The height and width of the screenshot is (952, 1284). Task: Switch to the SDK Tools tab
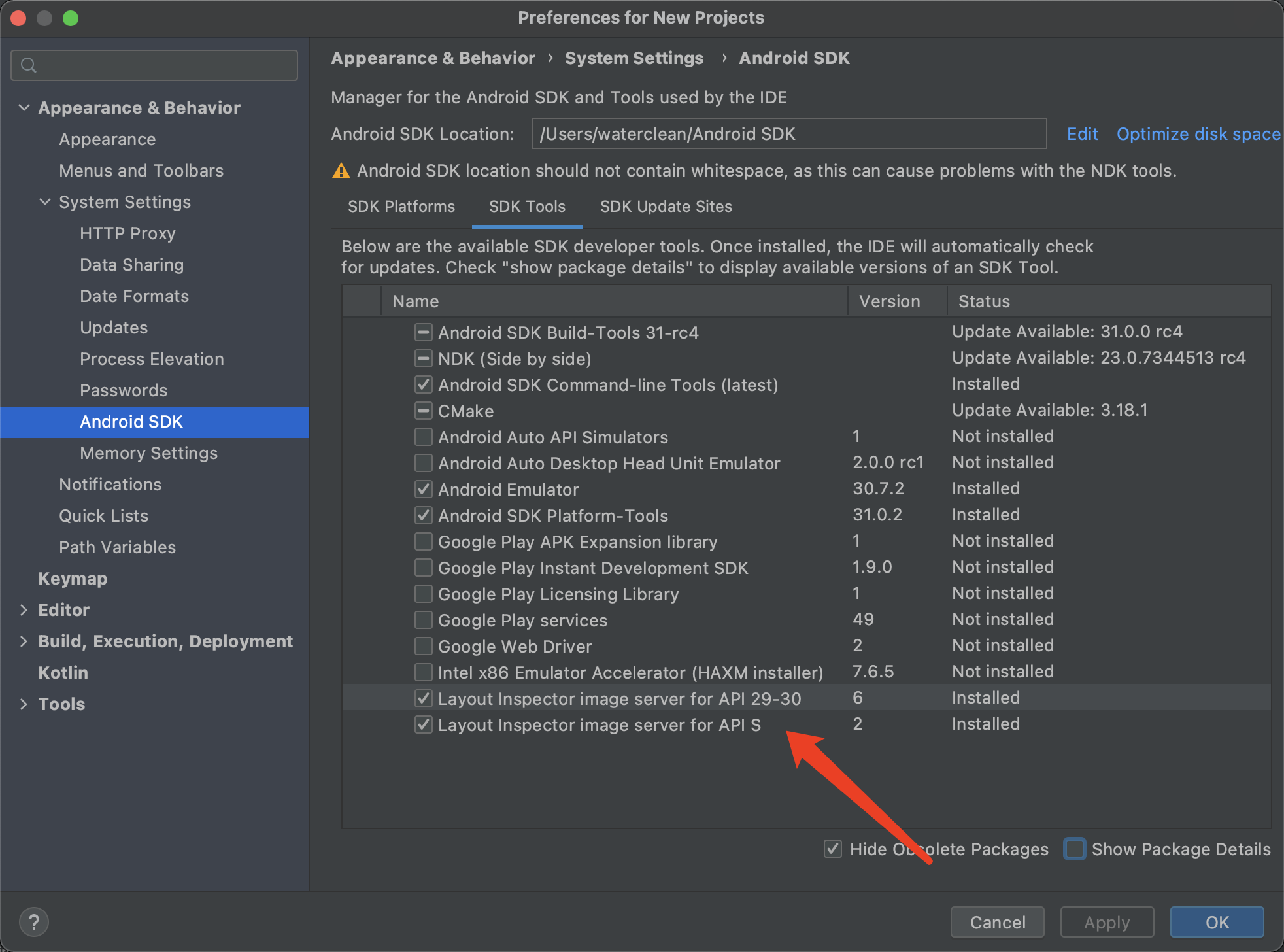click(x=526, y=207)
